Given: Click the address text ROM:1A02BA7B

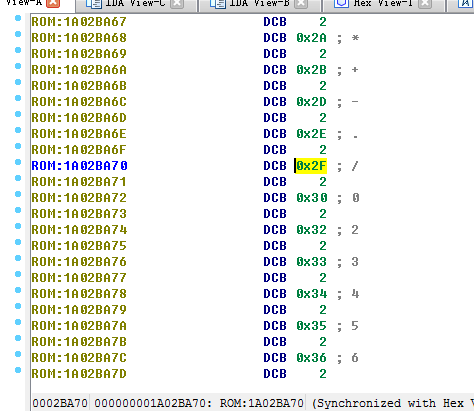Looking at the screenshot, I should click(x=79, y=342).
